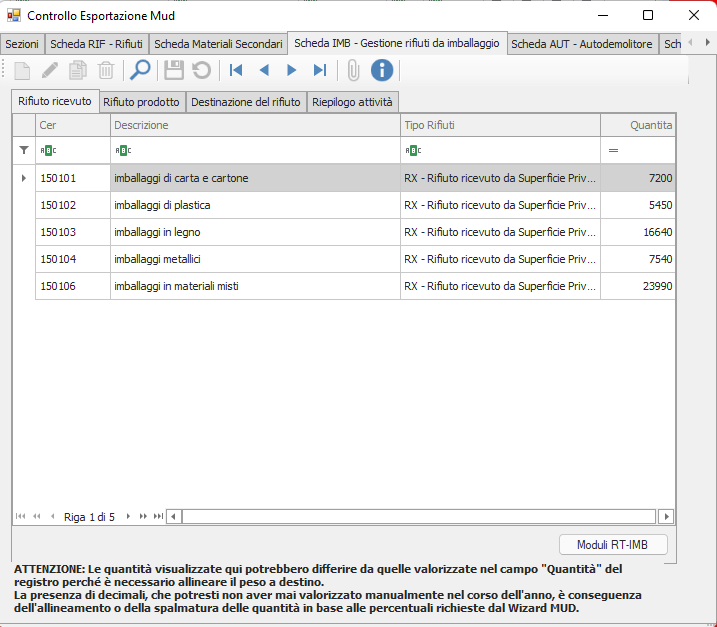
Task: Click the paperclip attachment icon
Action: click(353, 70)
